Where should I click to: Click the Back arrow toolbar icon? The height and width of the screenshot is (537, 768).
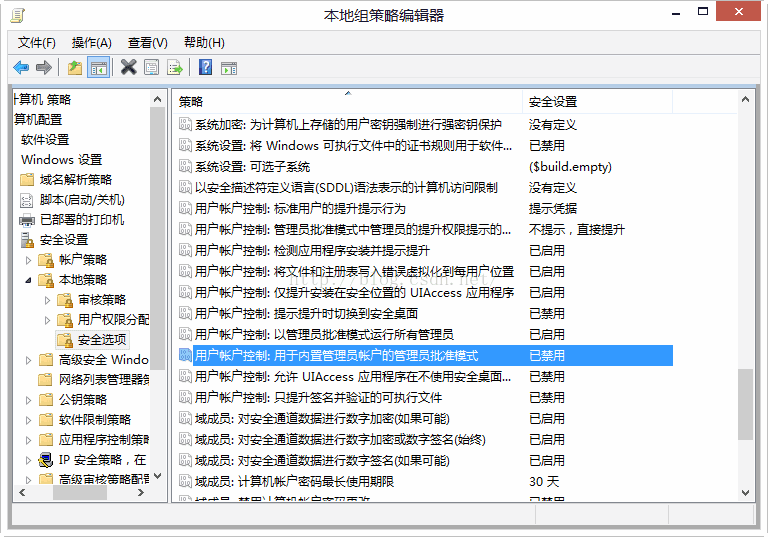click(x=21, y=67)
